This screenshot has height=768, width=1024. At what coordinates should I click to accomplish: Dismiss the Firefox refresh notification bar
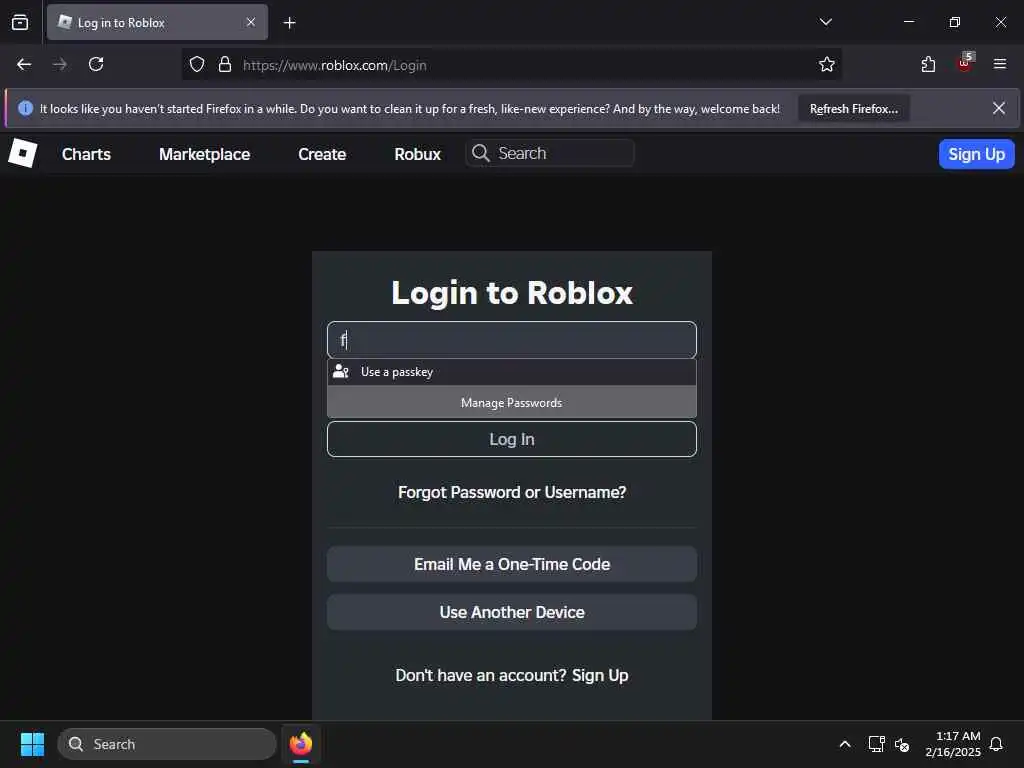(999, 108)
